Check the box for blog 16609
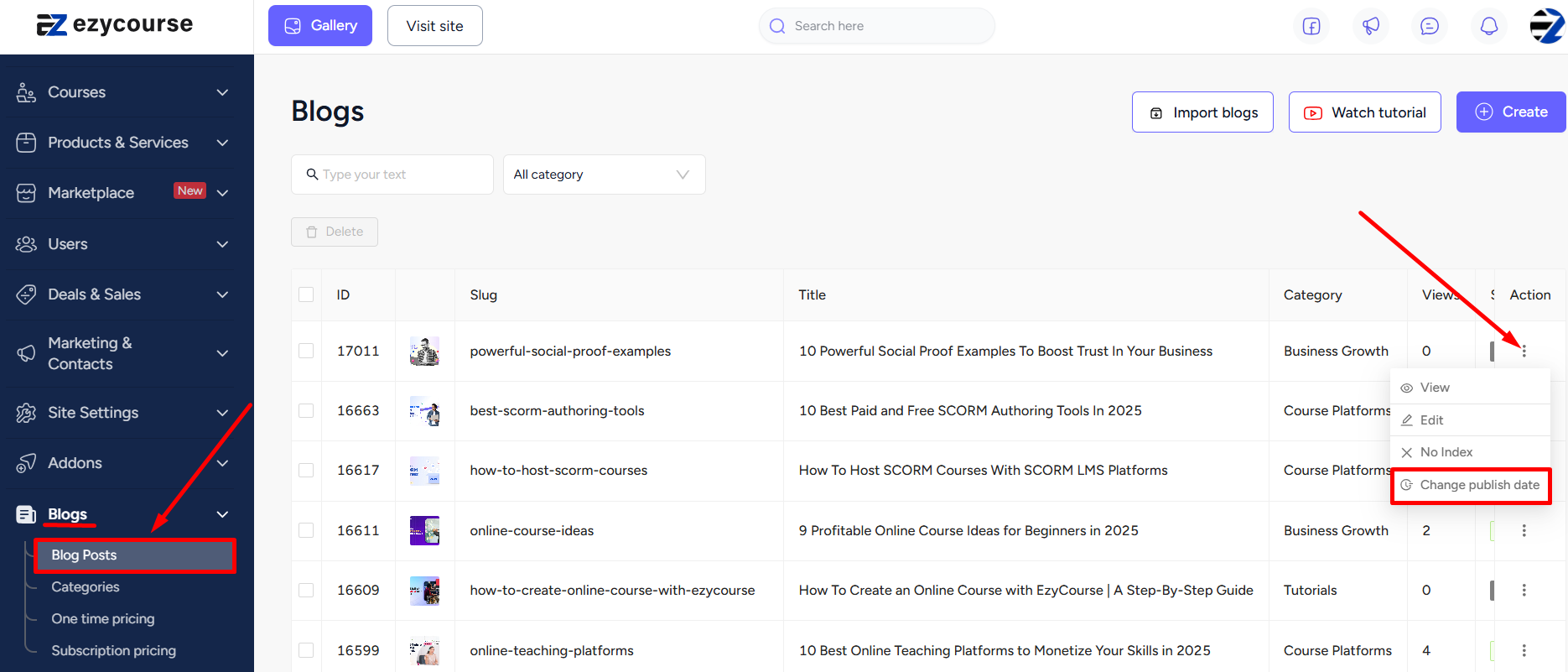Screen dimensions: 1568x672 coord(306,590)
